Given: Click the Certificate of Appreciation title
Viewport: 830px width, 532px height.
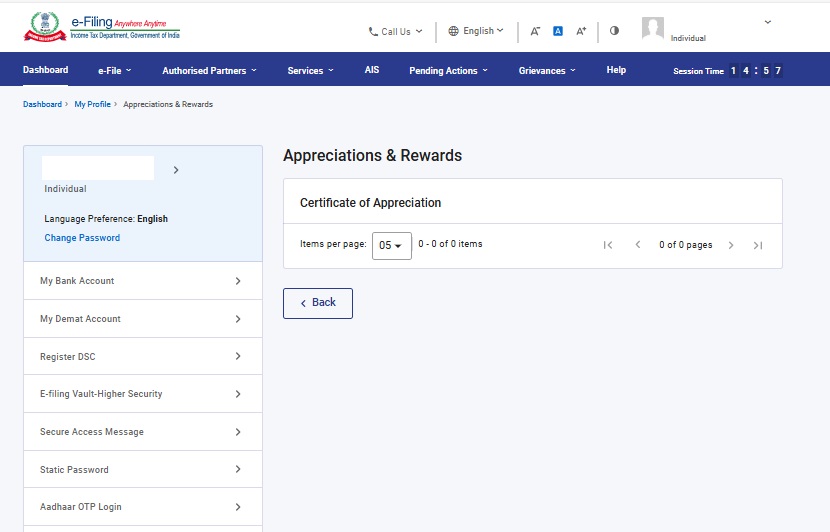Looking at the screenshot, I should (x=371, y=203).
